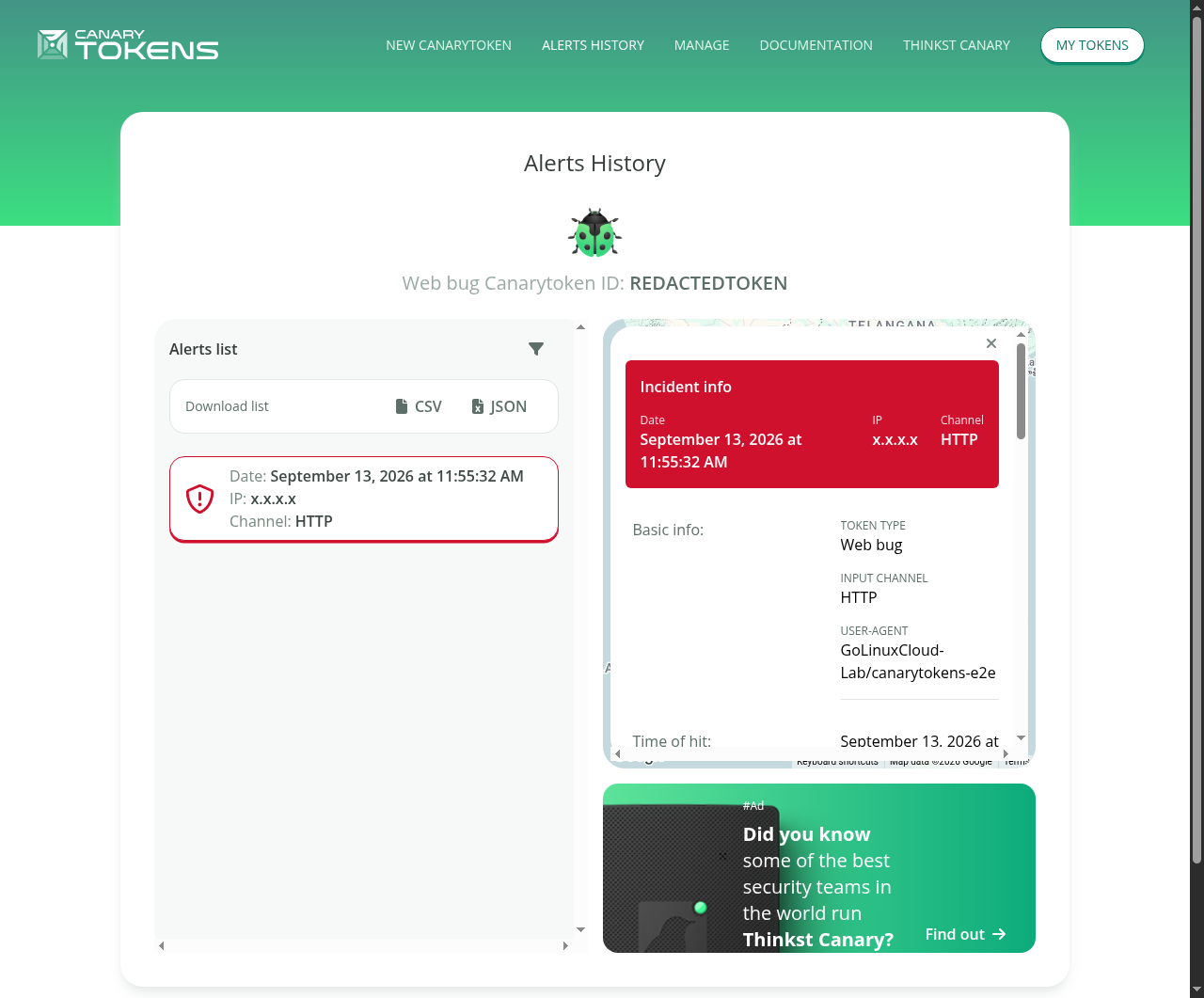Click the Canary Tokens logo
1204x998 pixels.
click(x=128, y=44)
